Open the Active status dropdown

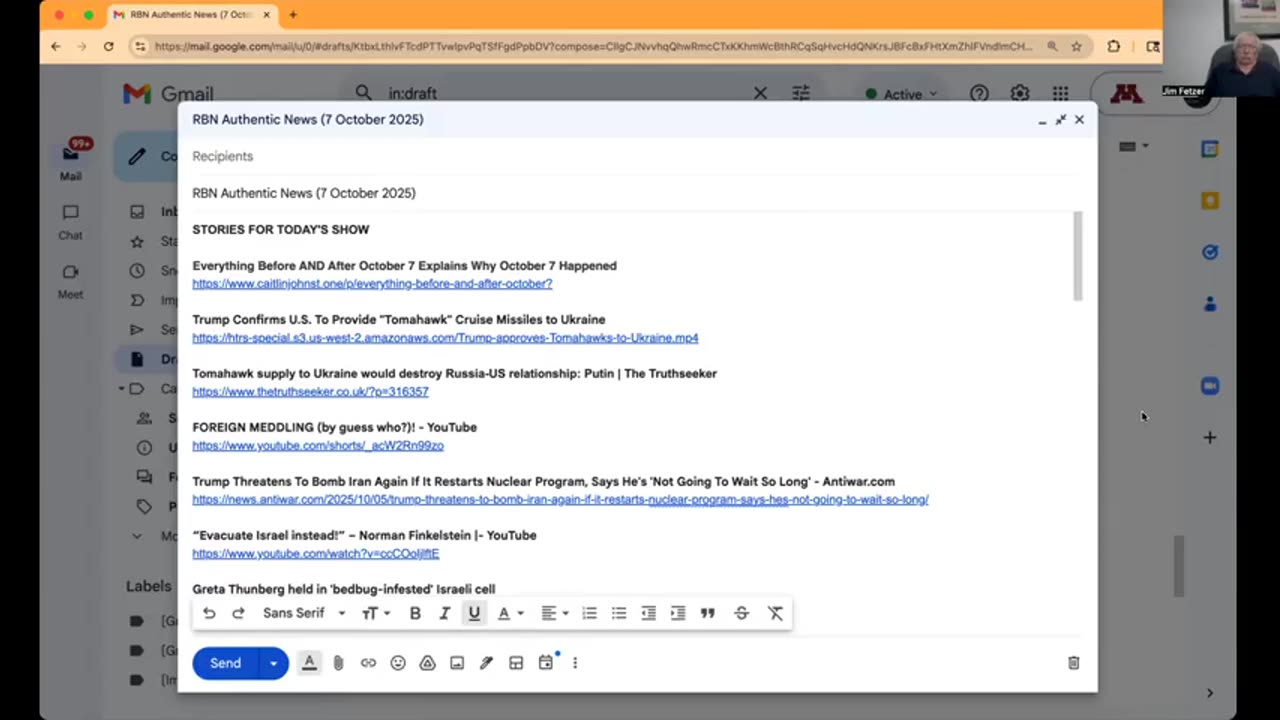click(902, 94)
